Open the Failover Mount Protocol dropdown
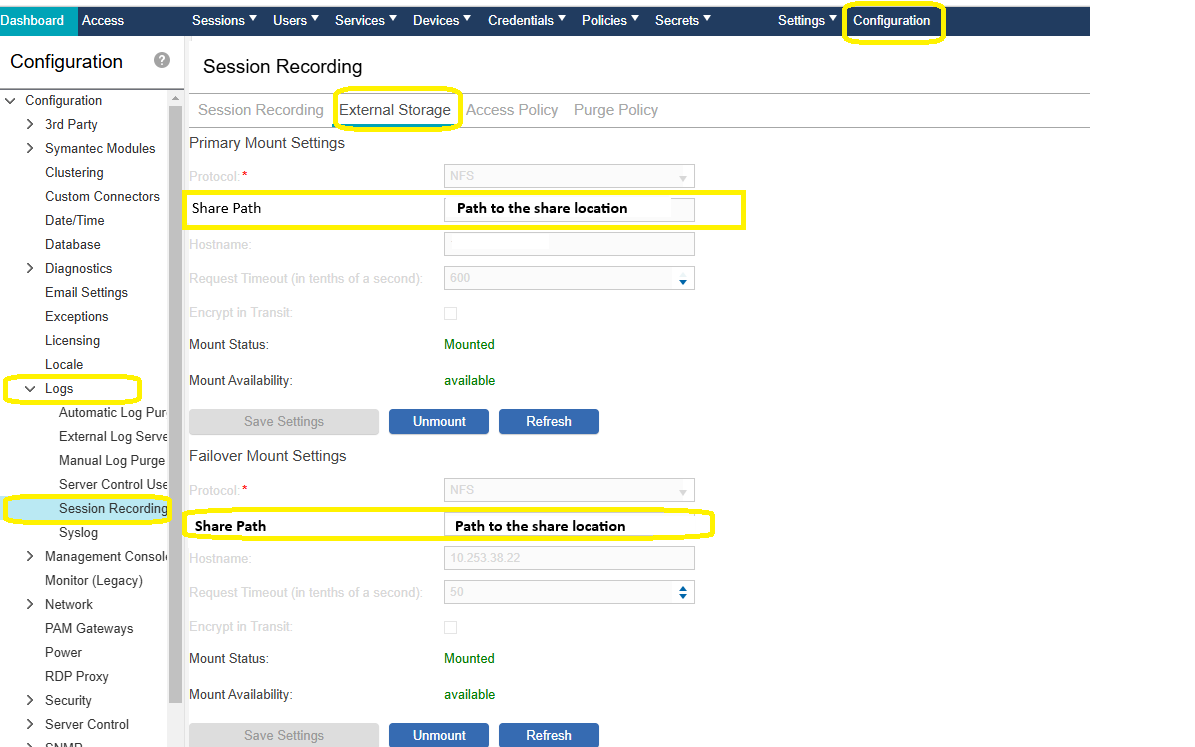This screenshot has width=1195, height=747. tap(569, 490)
